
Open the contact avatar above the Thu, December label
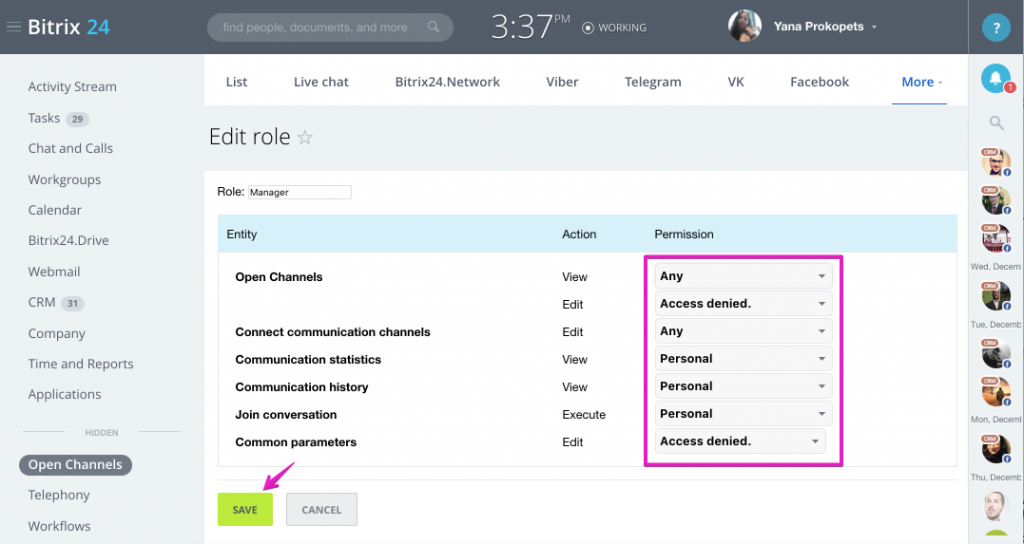(995, 449)
